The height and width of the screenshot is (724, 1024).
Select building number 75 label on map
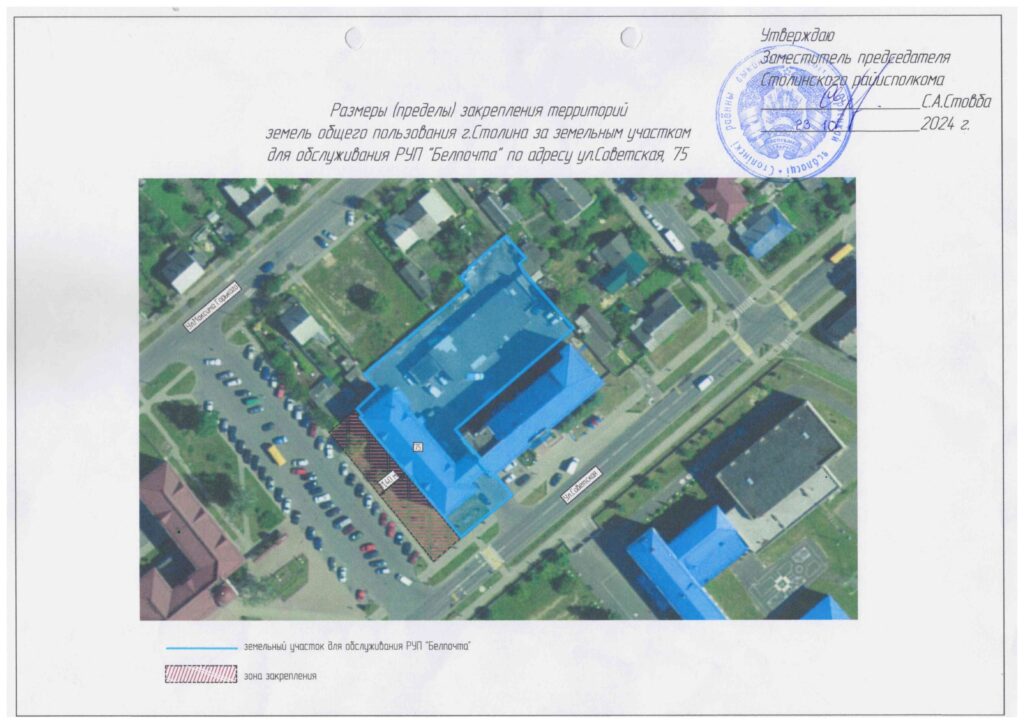pyautogui.click(x=418, y=446)
